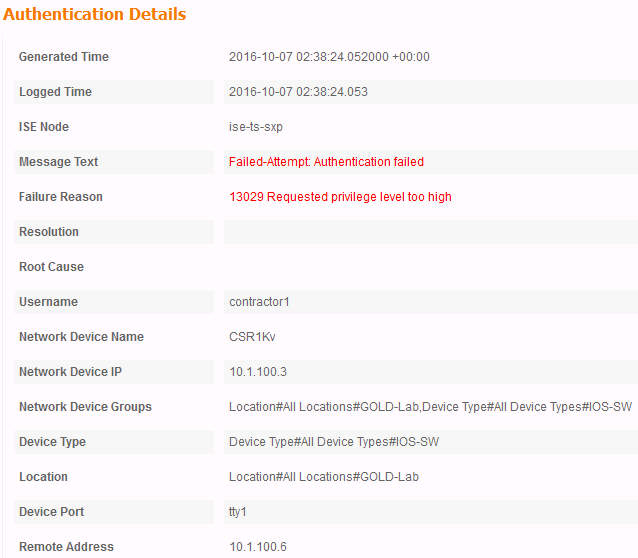Select the Username label
The height and width of the screenshot is (558, 638).
click(48, 302)
